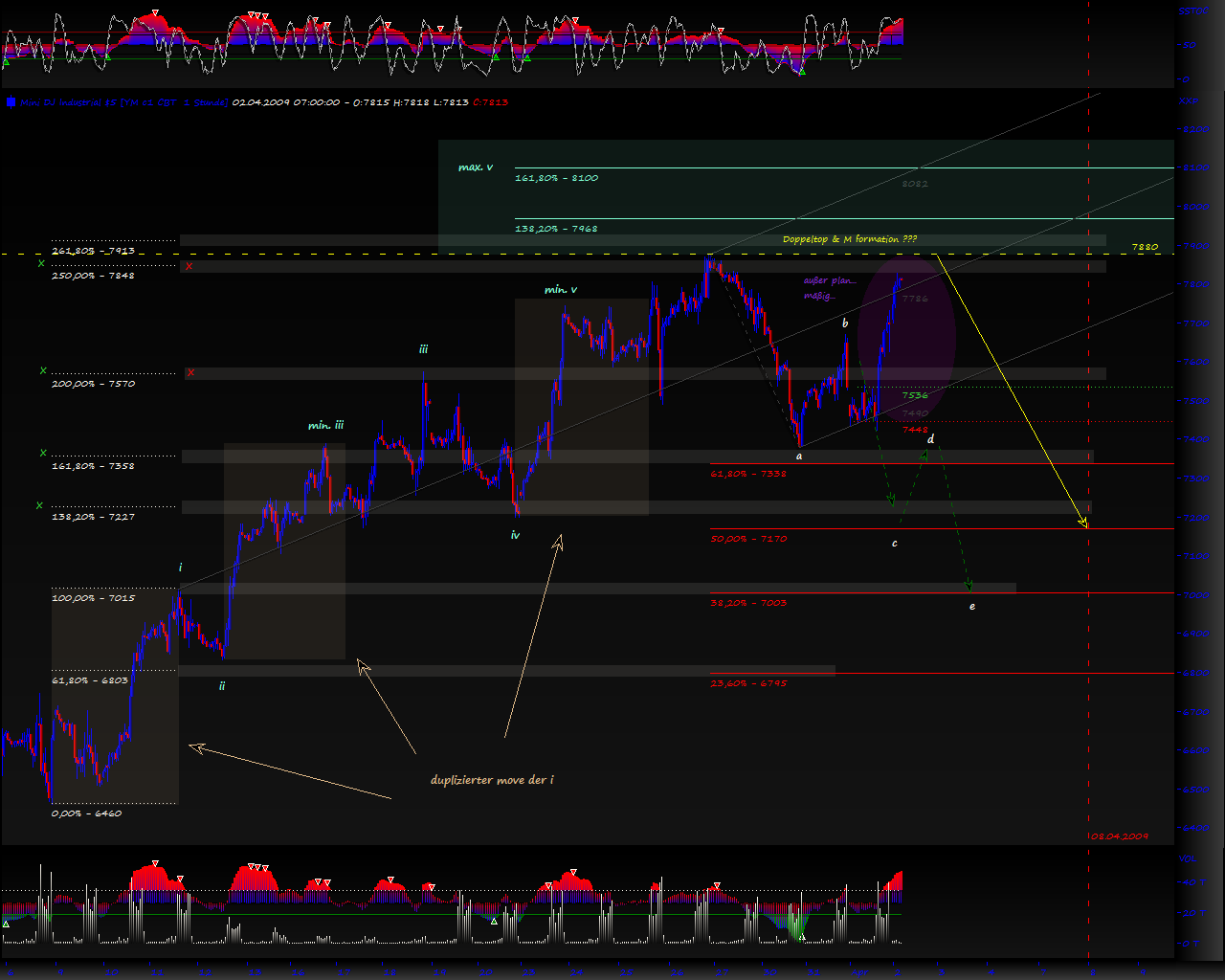Click the 'min. iii' wave label

(325, 426)
